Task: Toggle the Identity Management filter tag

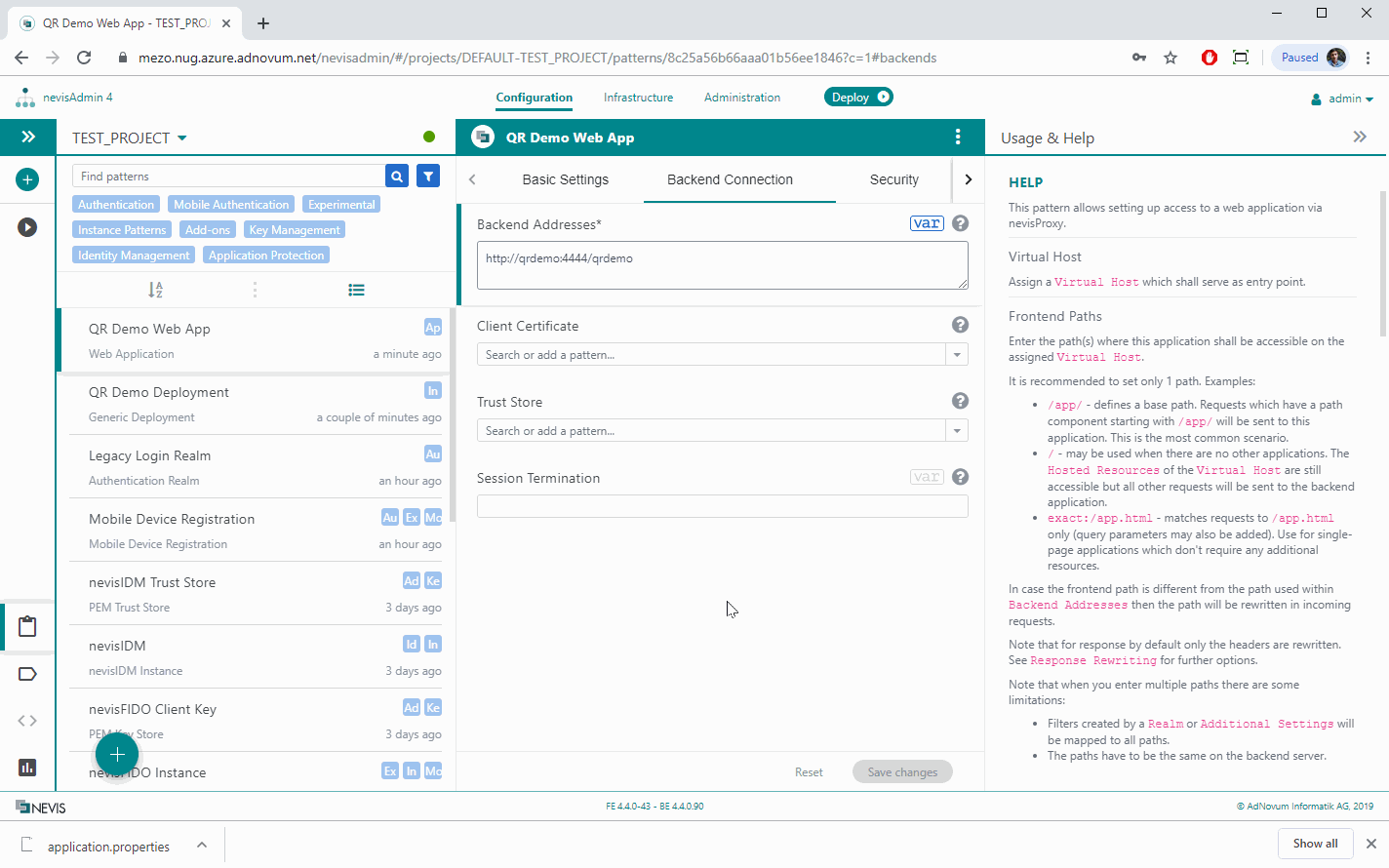Action: point(134,256)
